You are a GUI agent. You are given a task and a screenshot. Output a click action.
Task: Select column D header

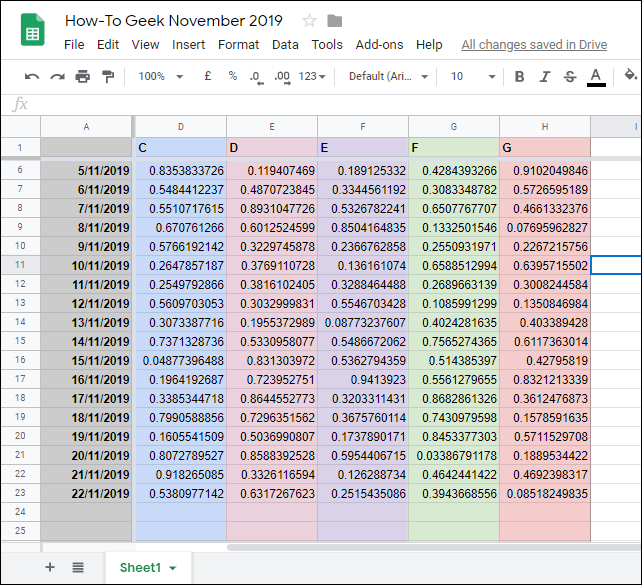tap(181, 127)
